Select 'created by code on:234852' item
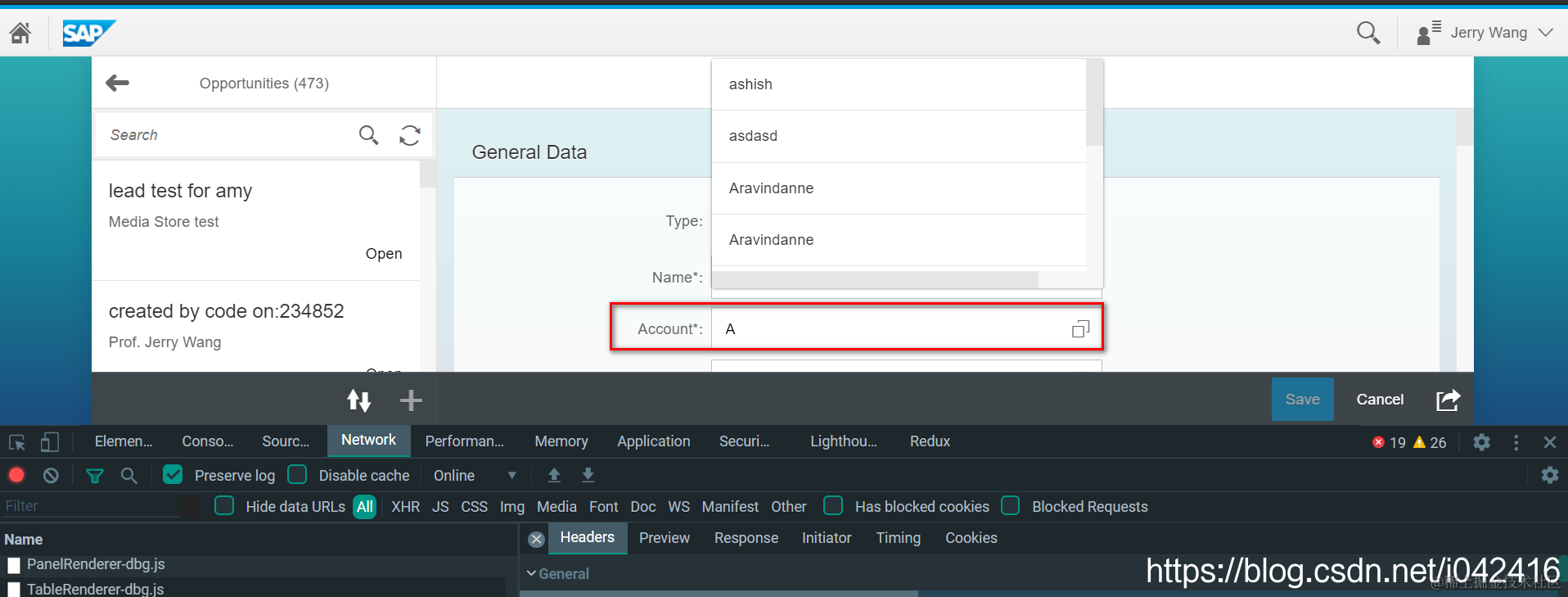 click(x=256, y=326)
